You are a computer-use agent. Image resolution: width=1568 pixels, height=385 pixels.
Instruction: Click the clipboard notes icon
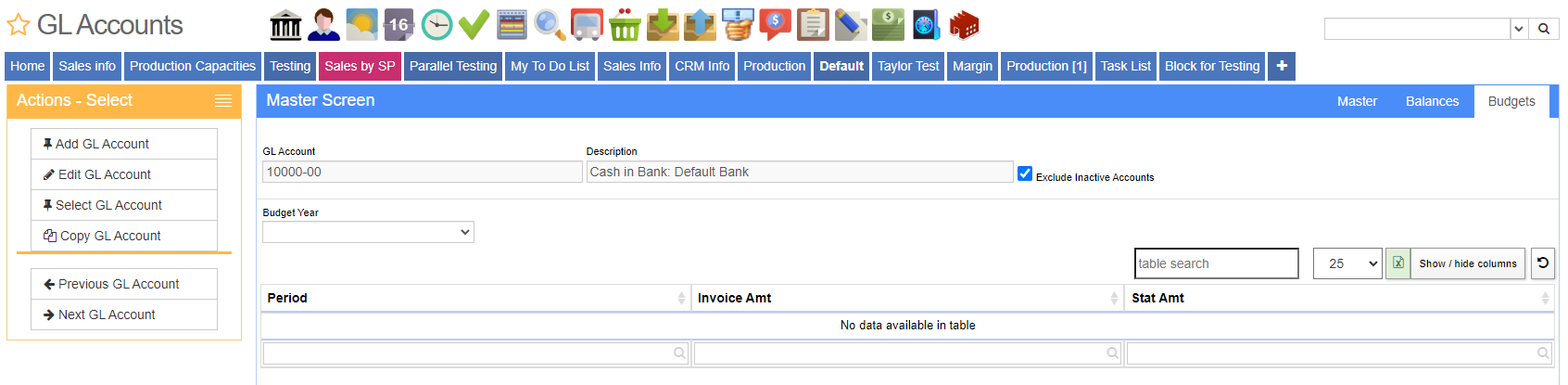point(813,25)
